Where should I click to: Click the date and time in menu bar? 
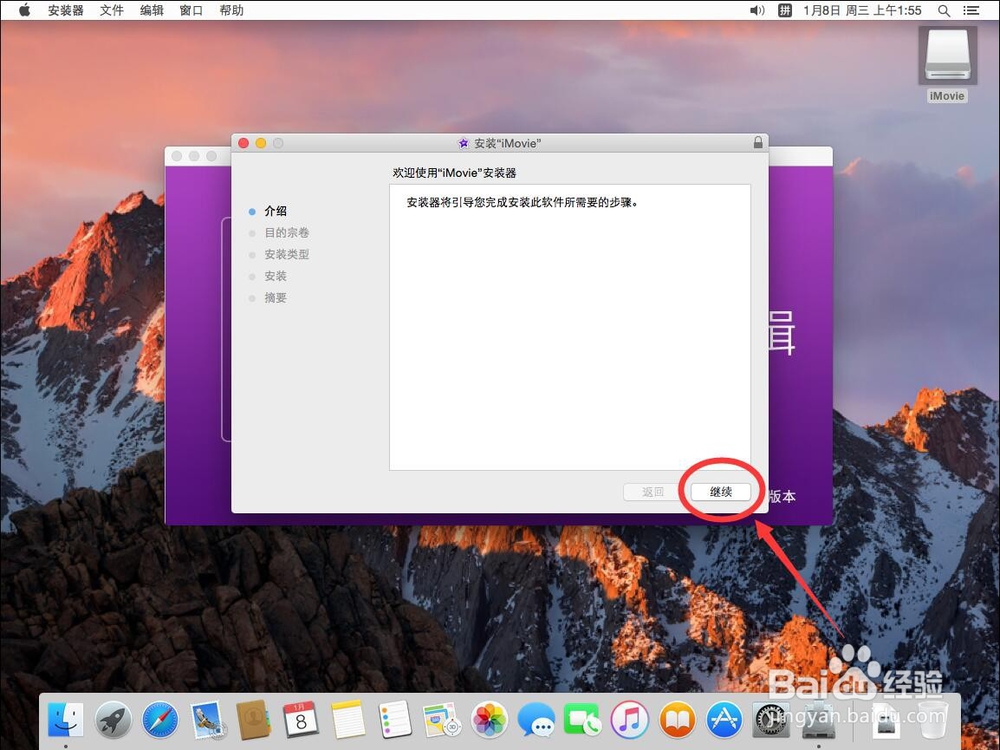click(862, 10)
